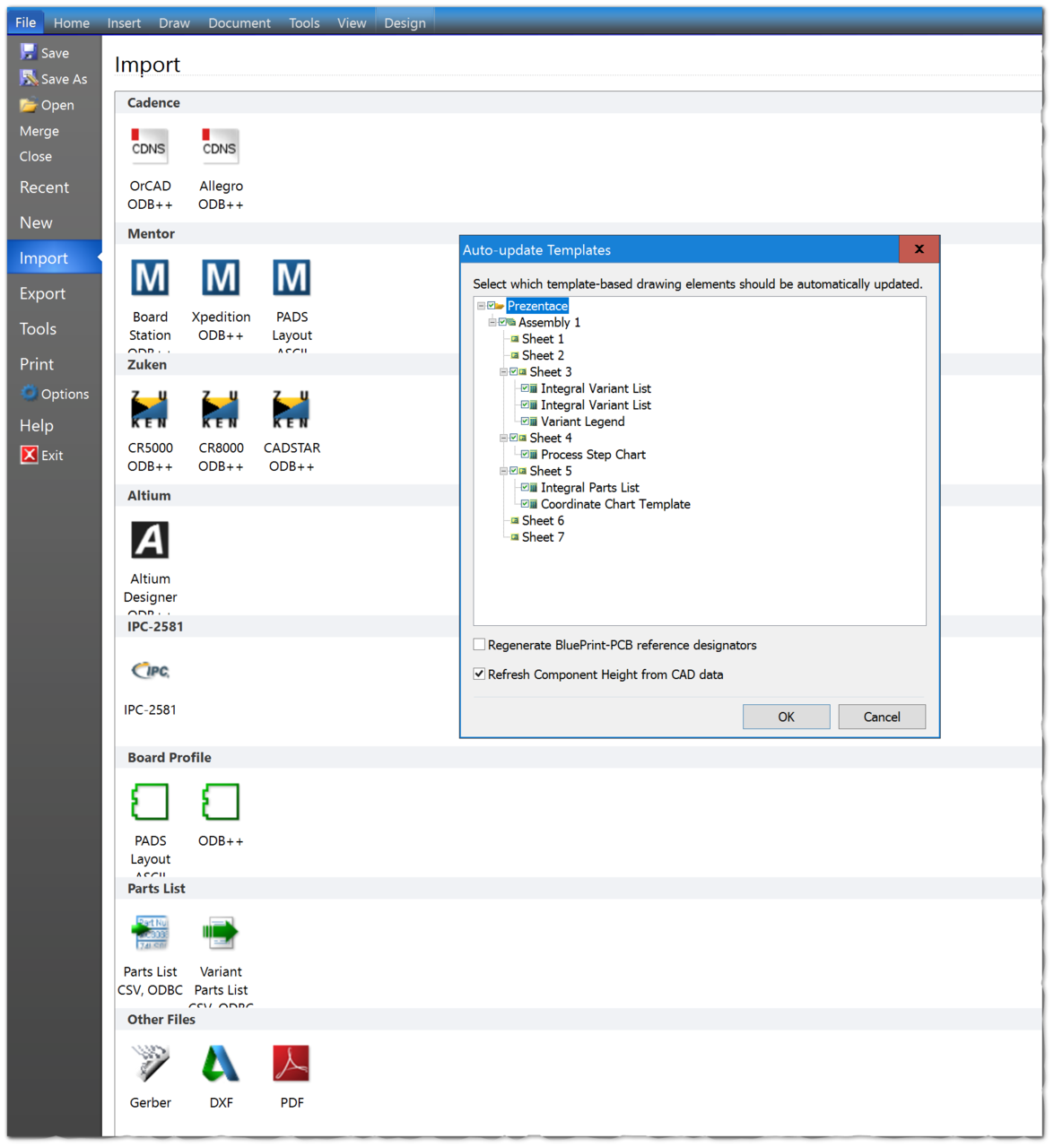The width and height of the screenshot is (1054, 1148).
Task: Choose the PDF import icon
Action: tap(292, 1065)
